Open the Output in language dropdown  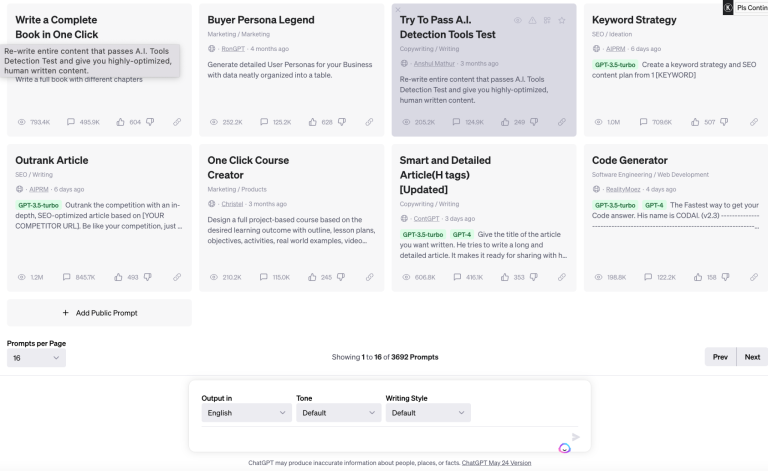(244, 412)
